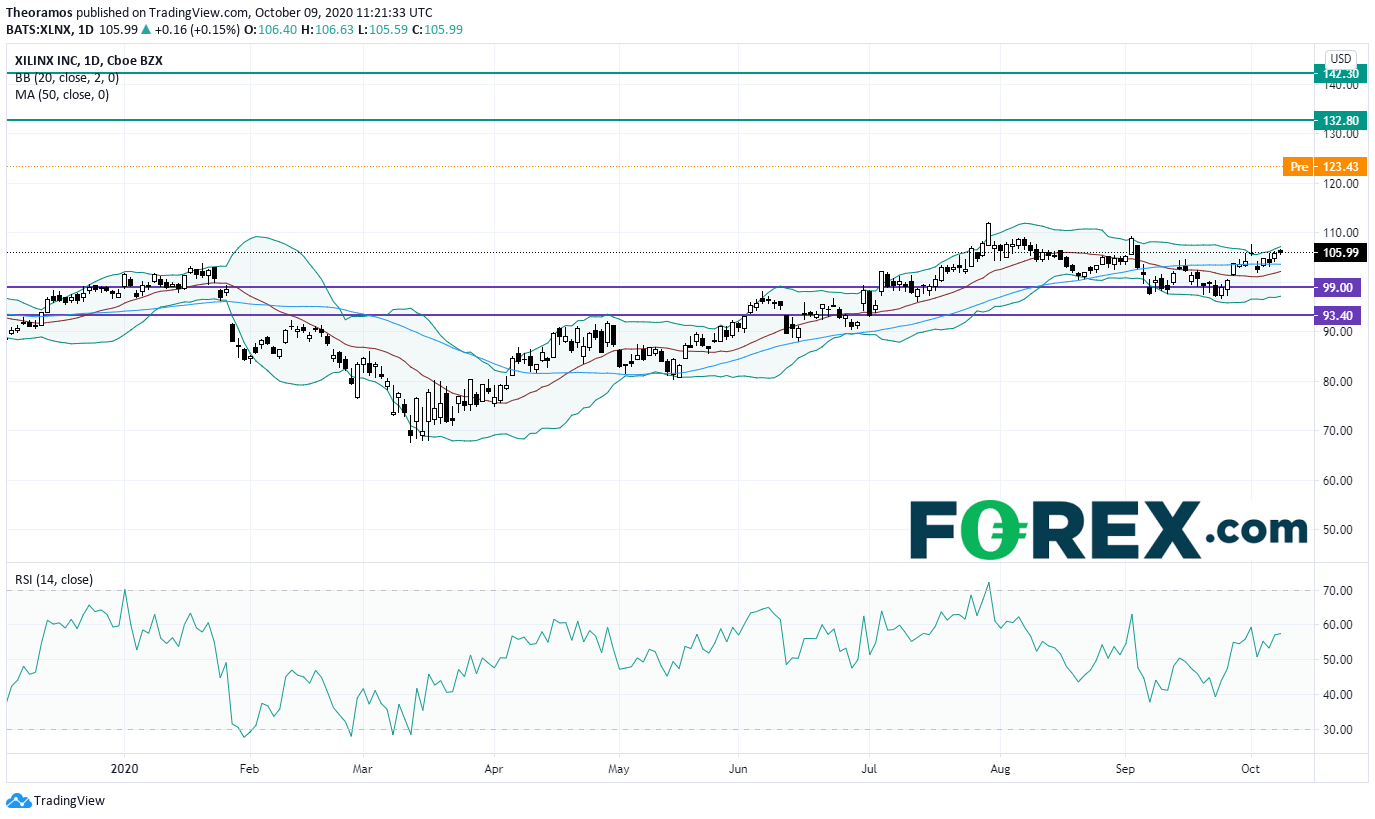
Task: Click the 40.00 tick on the RSI axis
Action: click(1338, 695)
